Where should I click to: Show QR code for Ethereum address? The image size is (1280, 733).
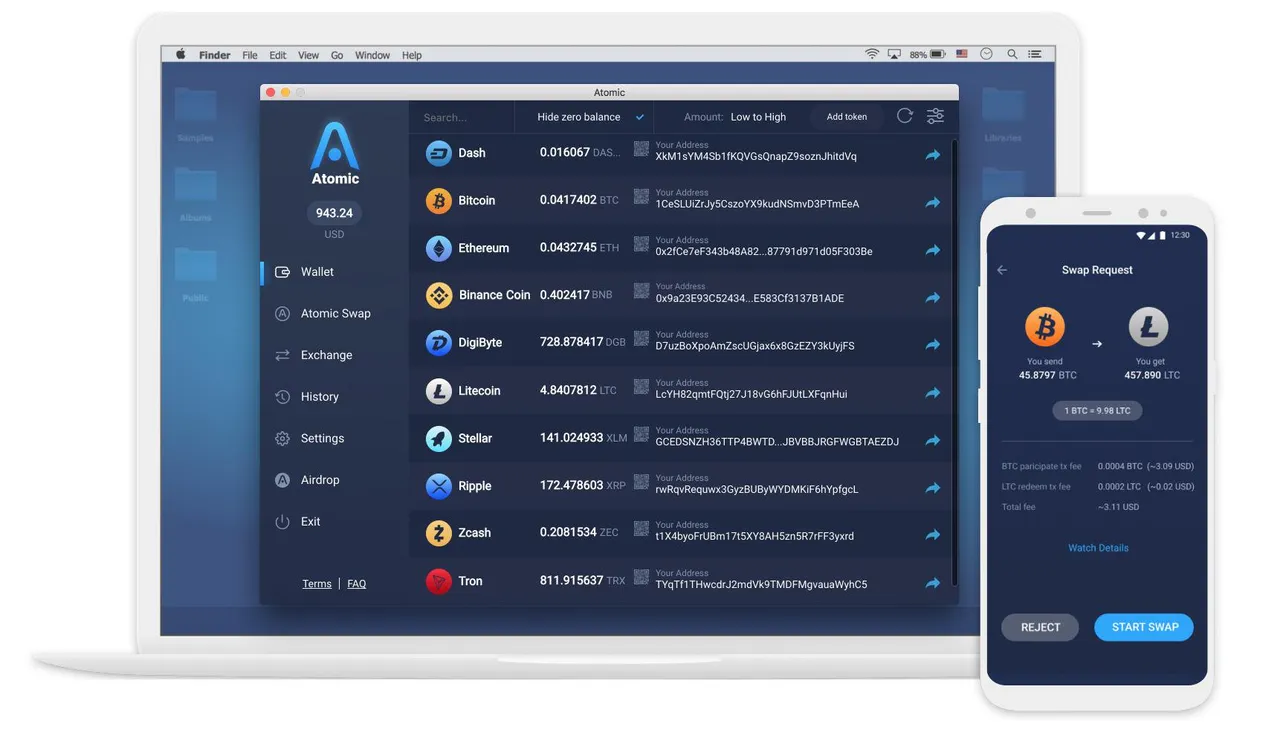tap(642, 244)
